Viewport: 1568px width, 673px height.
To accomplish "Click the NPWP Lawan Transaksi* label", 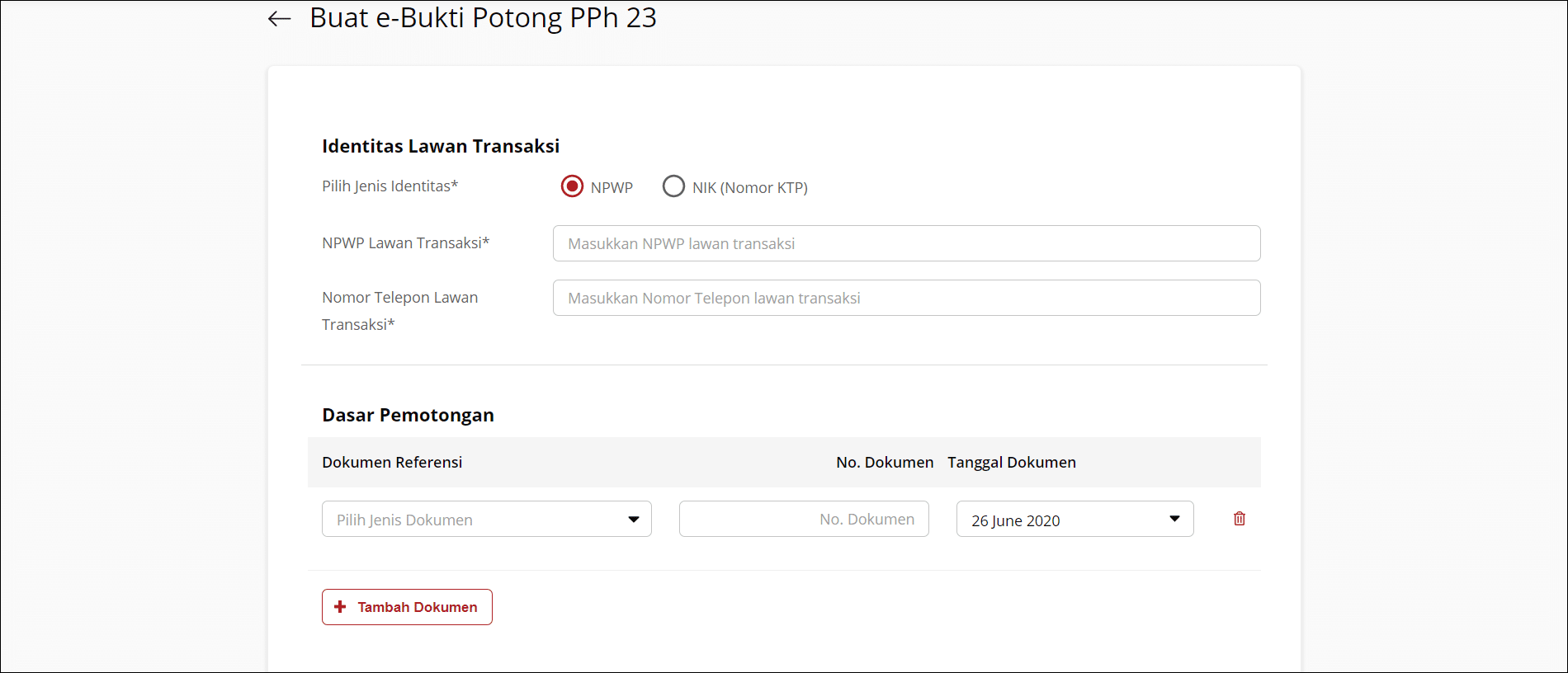I will coord(405,243).
